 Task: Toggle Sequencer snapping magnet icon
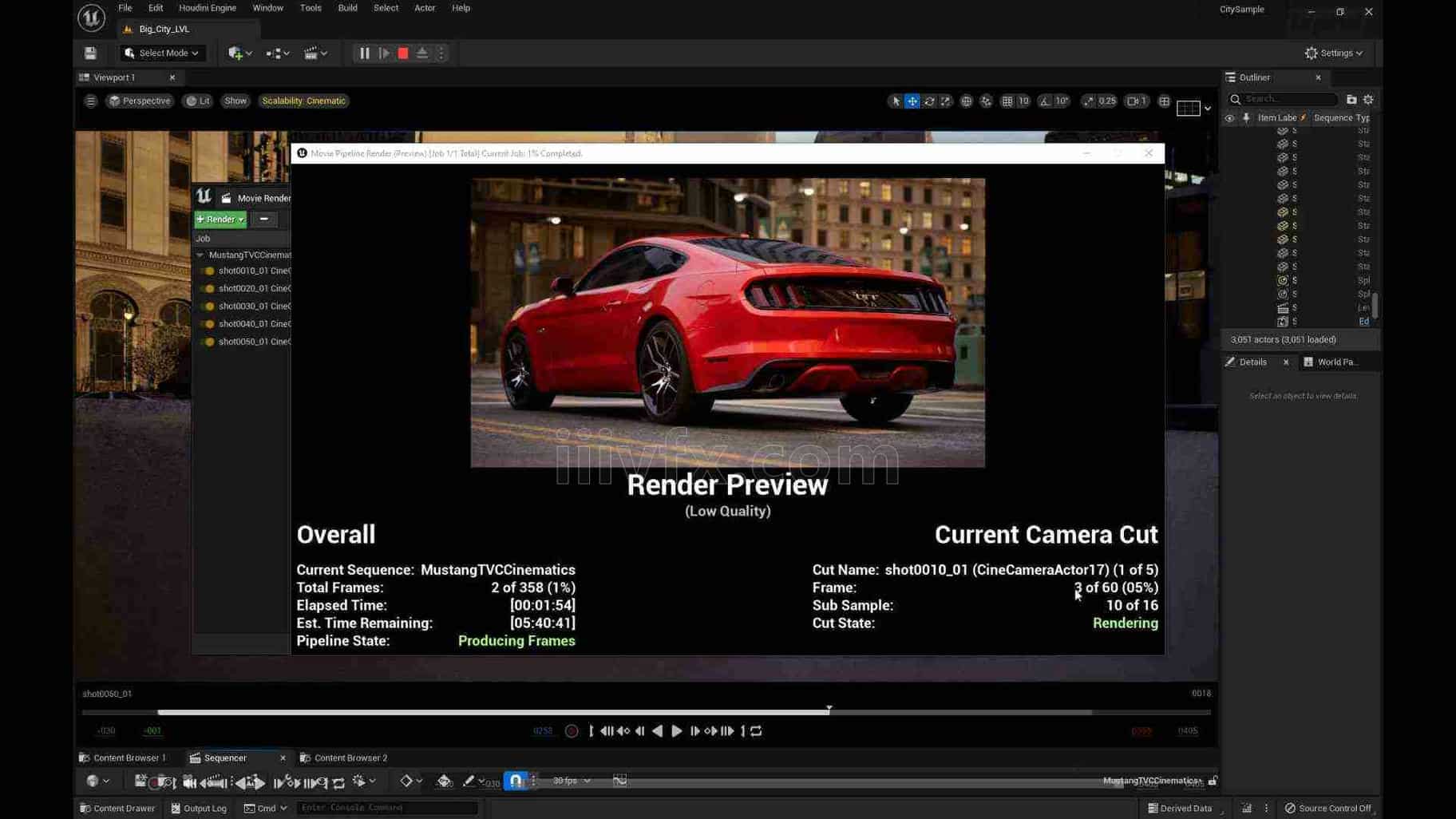[x=516, y=781]
